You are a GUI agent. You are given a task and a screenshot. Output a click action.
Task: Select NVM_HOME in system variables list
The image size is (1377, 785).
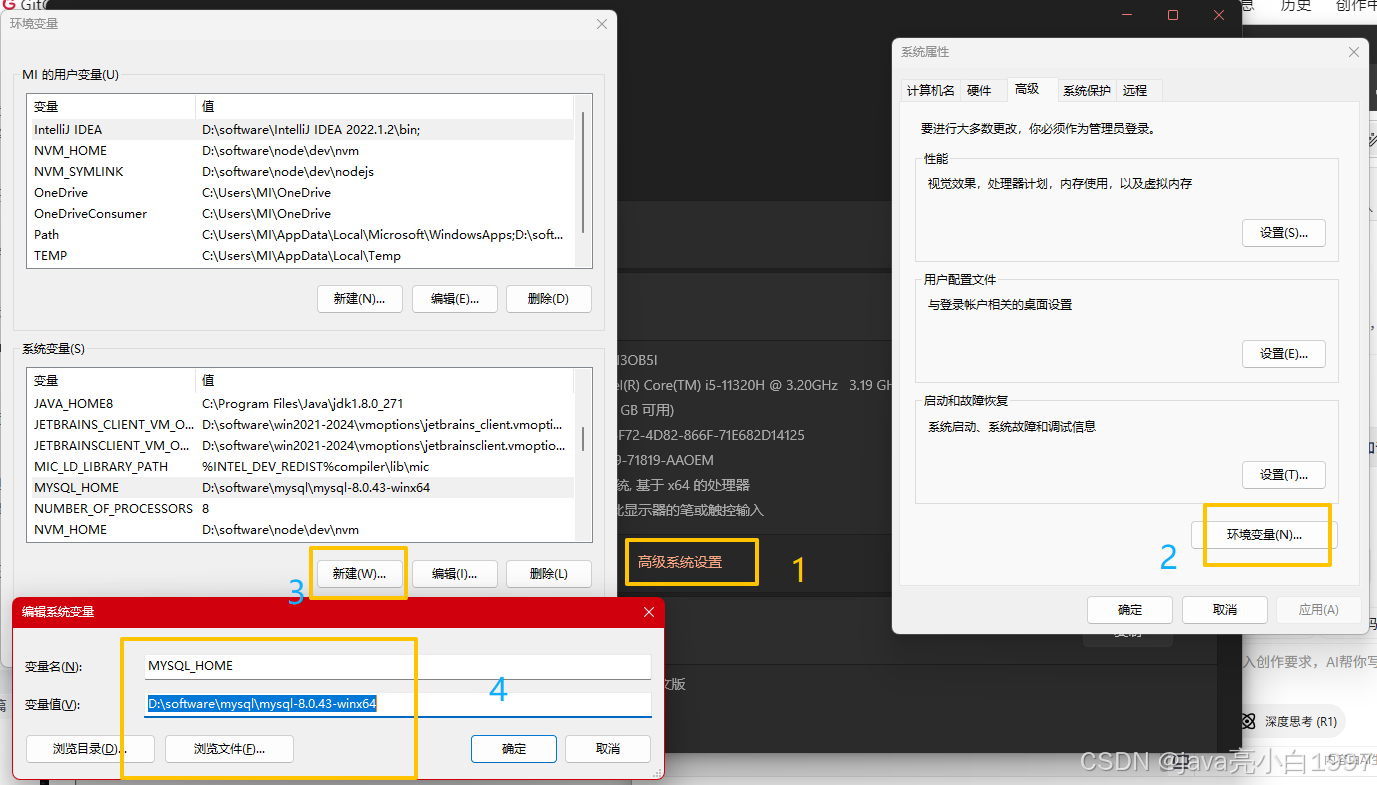tap(300, 530)
